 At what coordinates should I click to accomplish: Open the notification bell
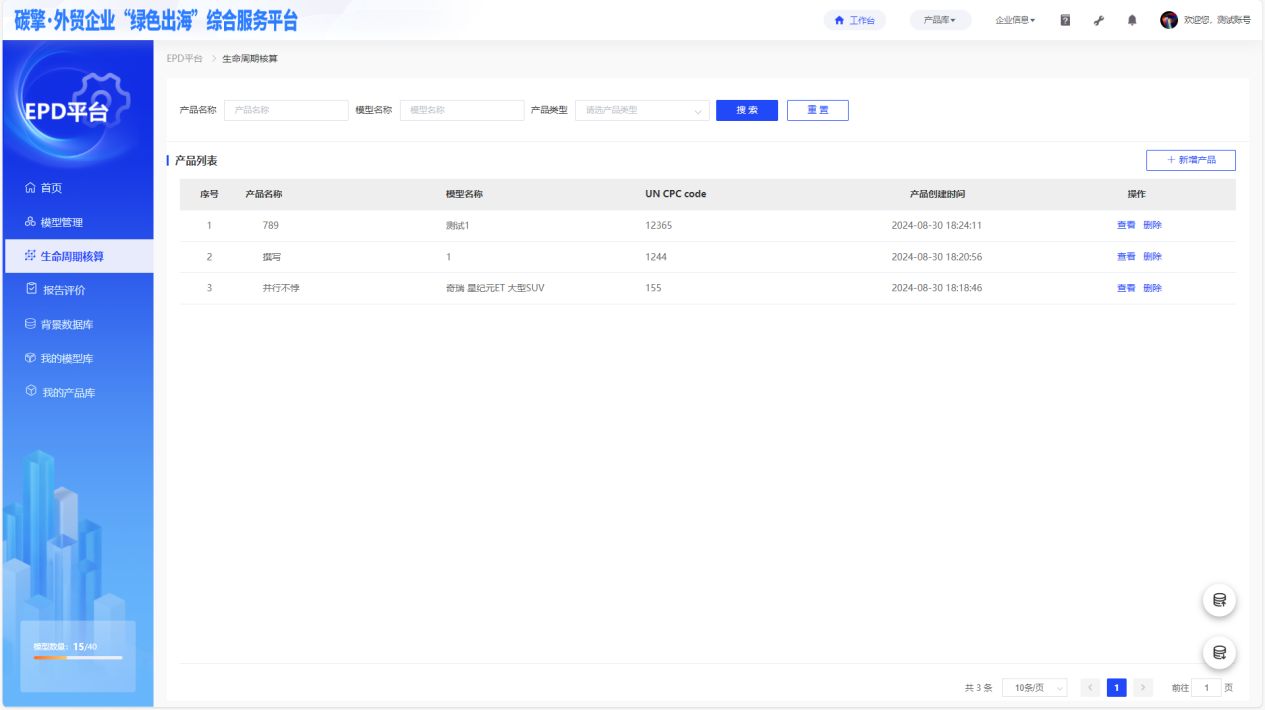click(1132, 20)
